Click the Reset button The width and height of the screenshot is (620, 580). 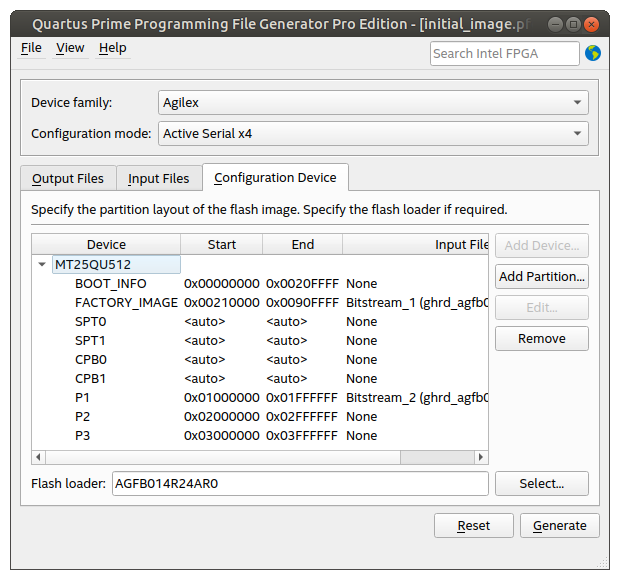tap(474, 525)
